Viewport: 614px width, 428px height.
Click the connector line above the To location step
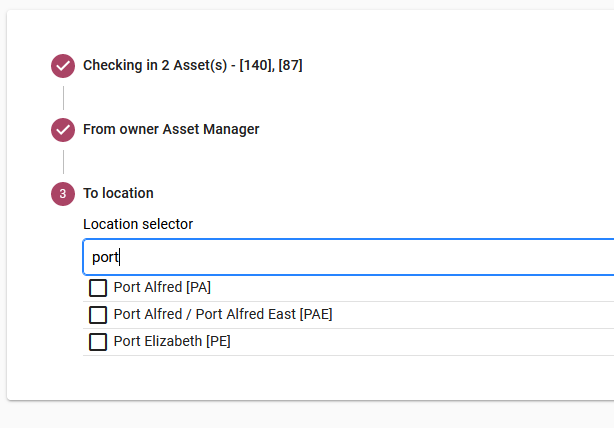coord(63,162)
